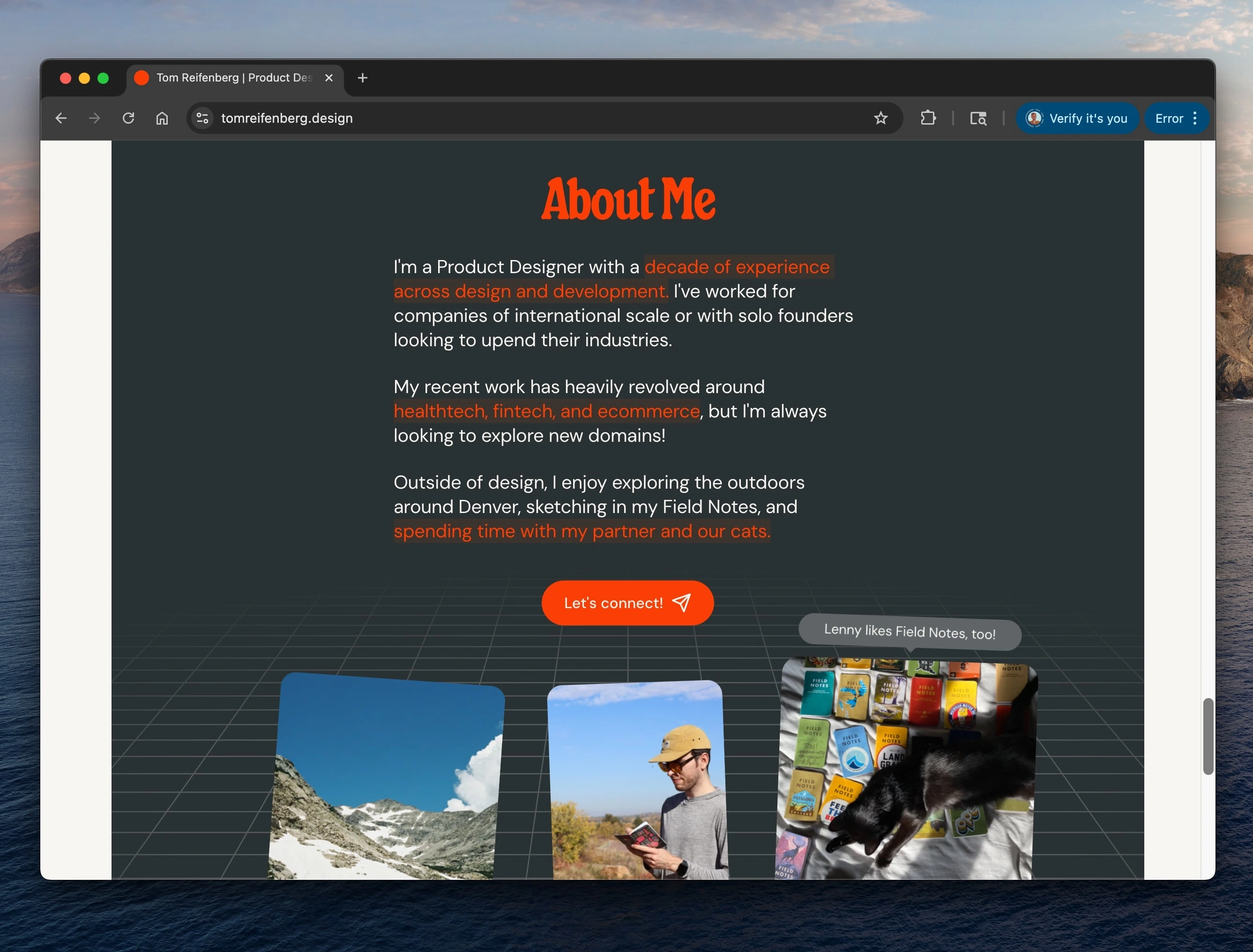The width and height of the screenshot is (1253, 952).
Task: Reload the current page
Action: 129,118
